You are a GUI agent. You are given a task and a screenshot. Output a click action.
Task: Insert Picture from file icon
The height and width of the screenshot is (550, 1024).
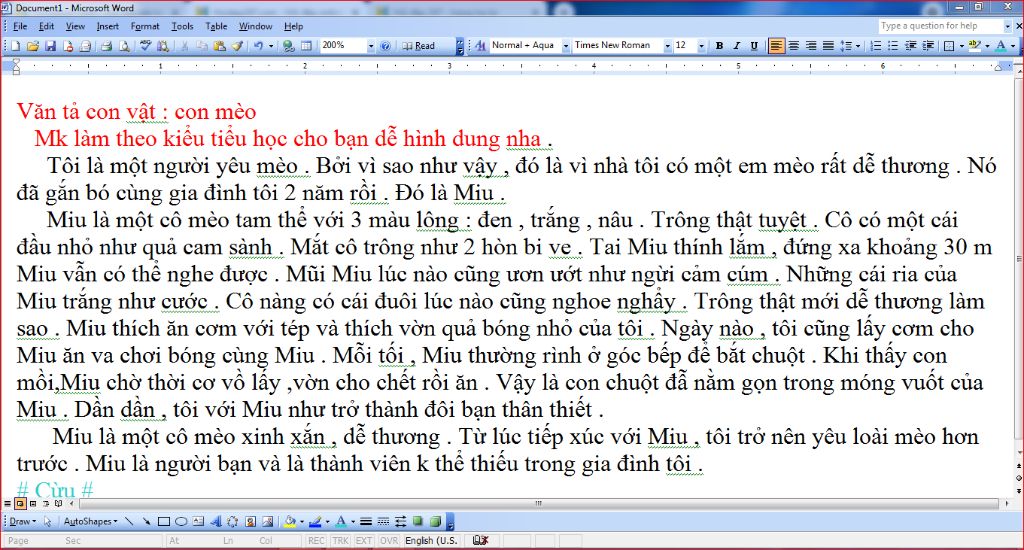268,521
